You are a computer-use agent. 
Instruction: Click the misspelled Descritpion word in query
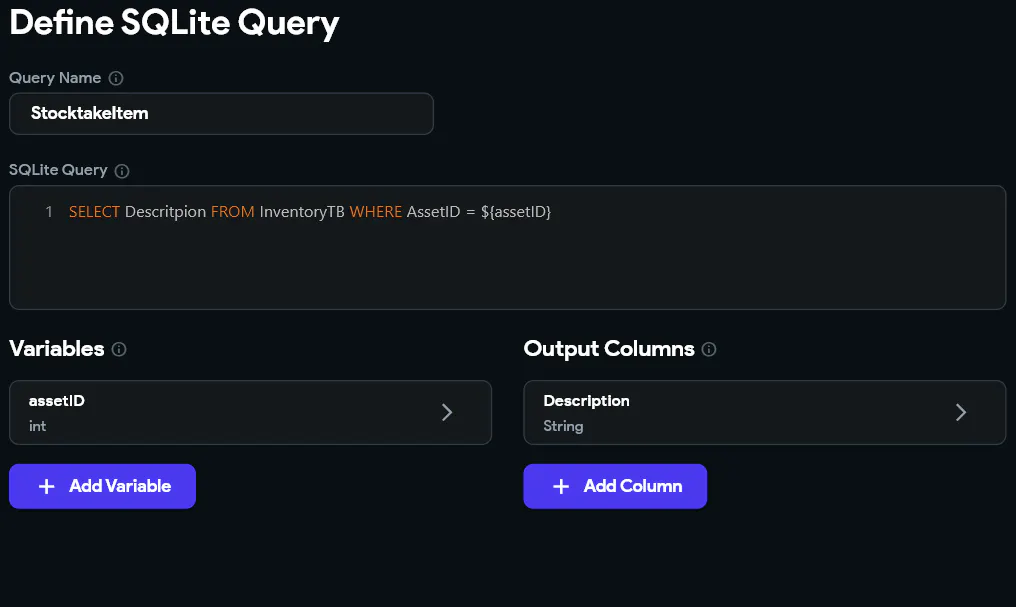click(x=165, y=212)
